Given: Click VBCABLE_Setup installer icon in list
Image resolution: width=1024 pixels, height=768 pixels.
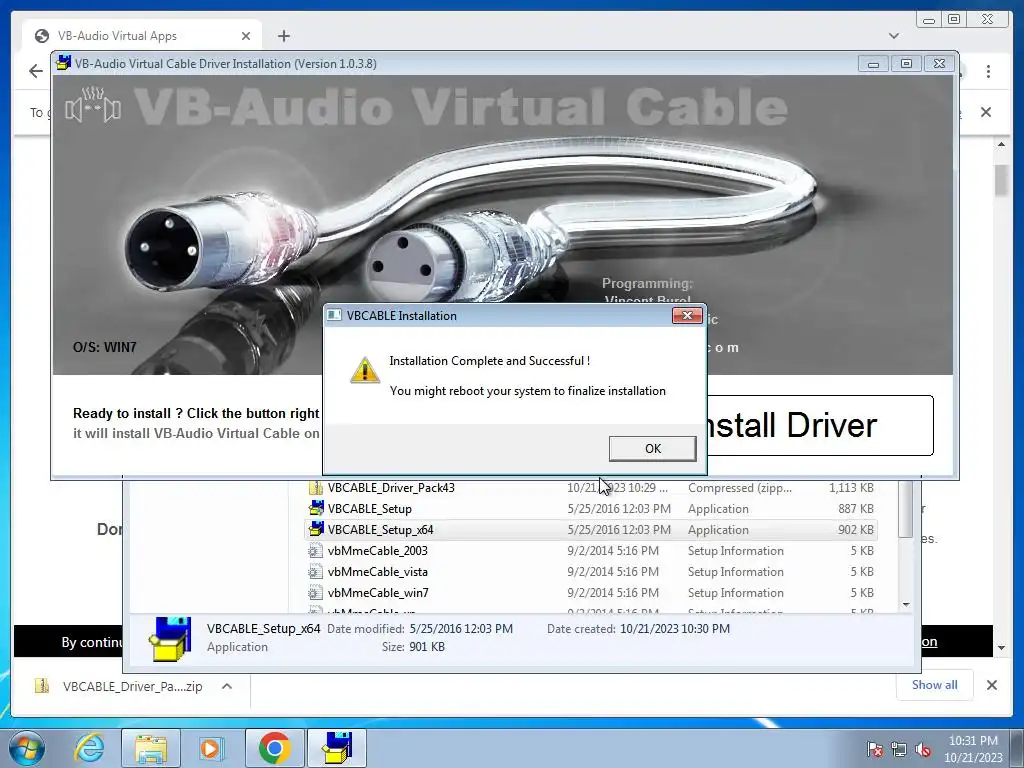Looking at the screenshot, I should click(x=316, y=508).
